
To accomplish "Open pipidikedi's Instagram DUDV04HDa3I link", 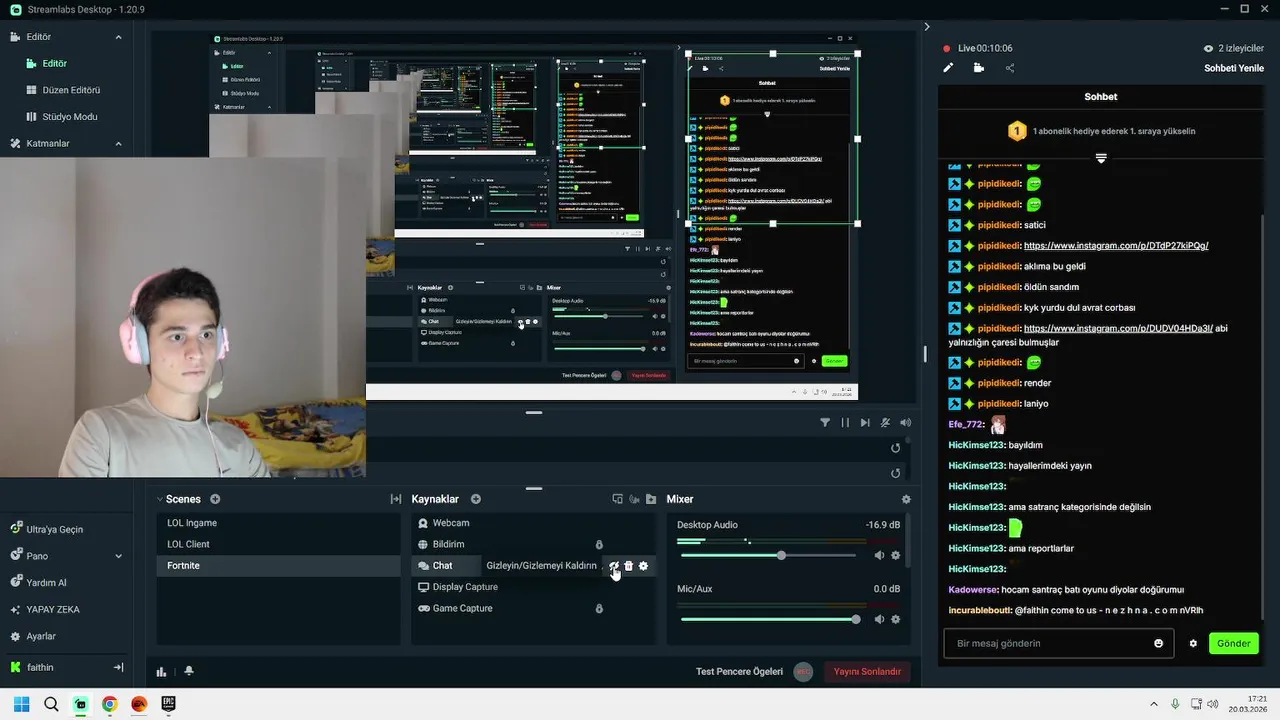I will click(1118, 328).
